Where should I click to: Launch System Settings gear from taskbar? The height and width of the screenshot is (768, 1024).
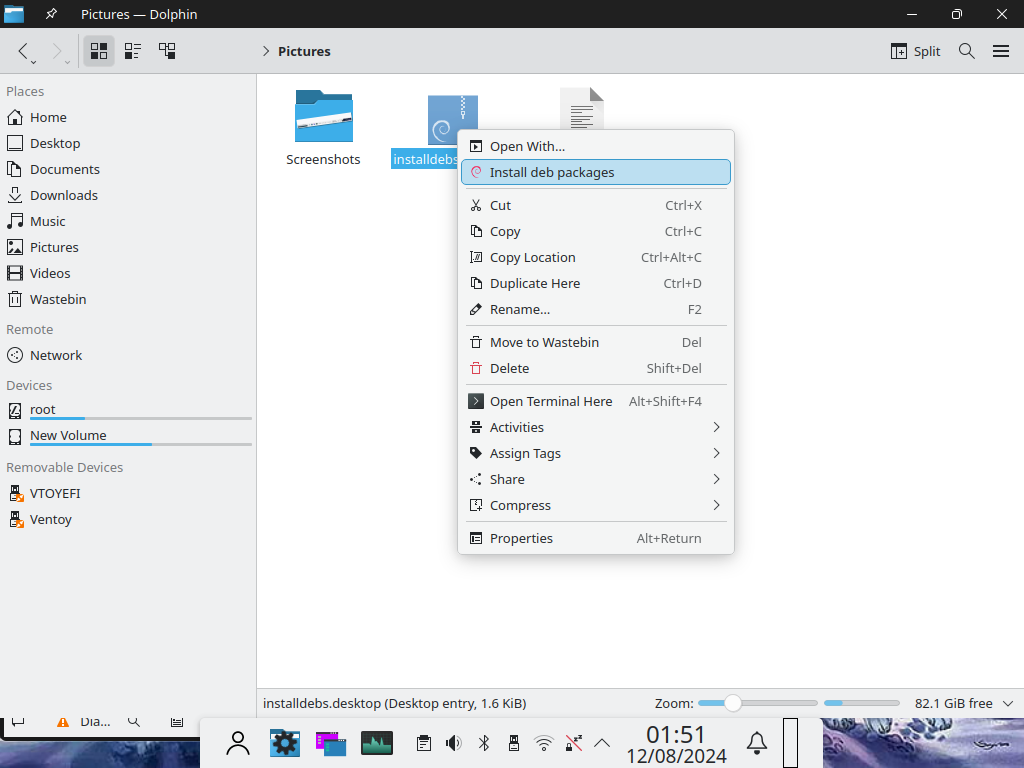(x=285, y=743)
